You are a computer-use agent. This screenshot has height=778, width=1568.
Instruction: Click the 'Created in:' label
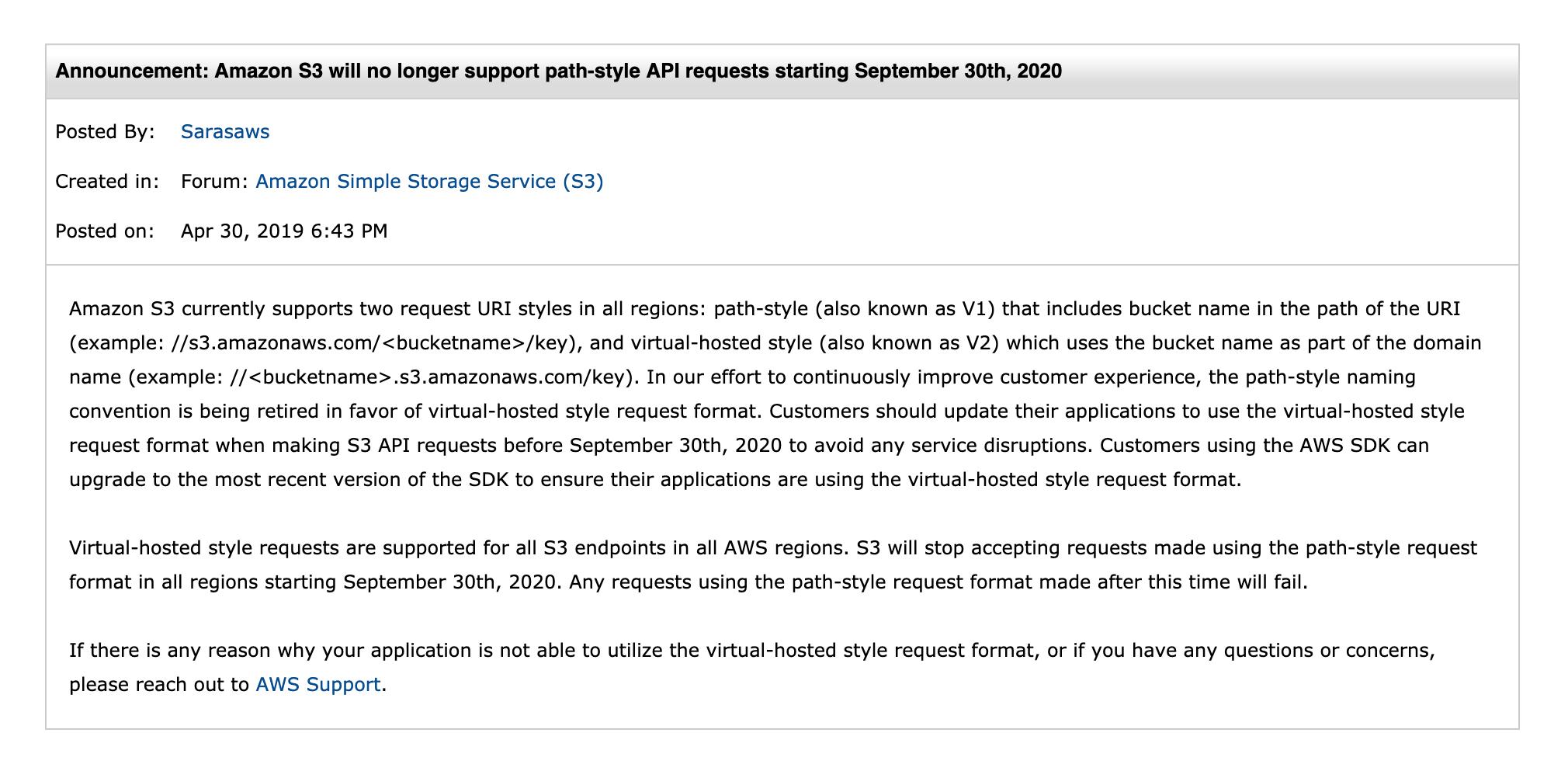click(x=107, y=182)
